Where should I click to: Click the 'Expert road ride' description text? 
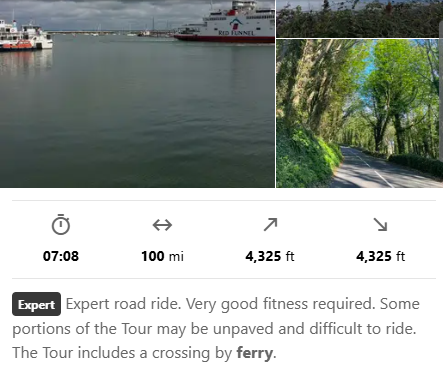(123, 304)
